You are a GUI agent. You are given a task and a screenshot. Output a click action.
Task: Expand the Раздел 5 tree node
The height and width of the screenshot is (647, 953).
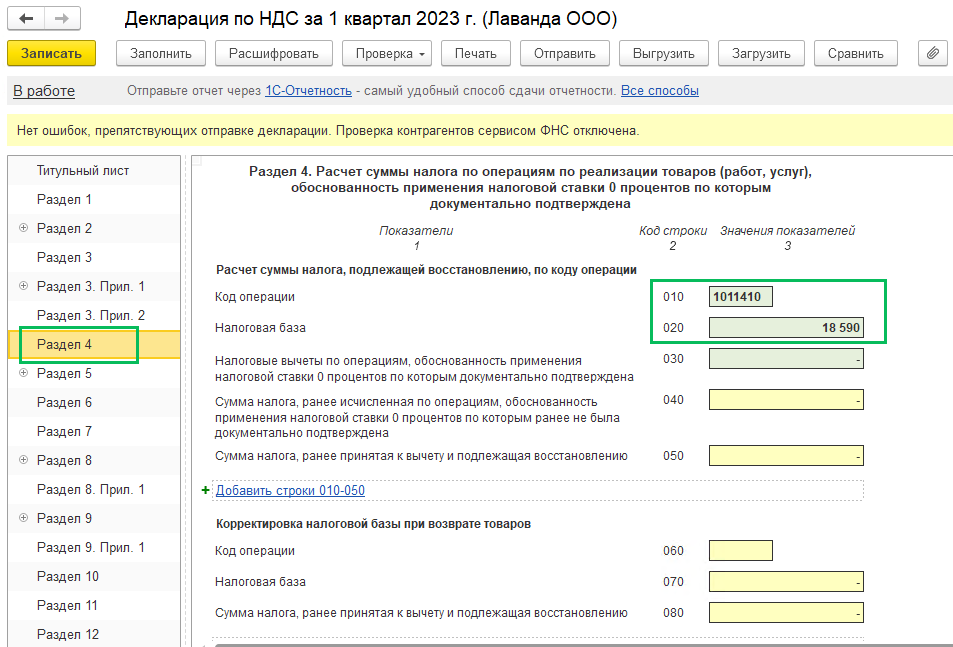coord(24,373)
